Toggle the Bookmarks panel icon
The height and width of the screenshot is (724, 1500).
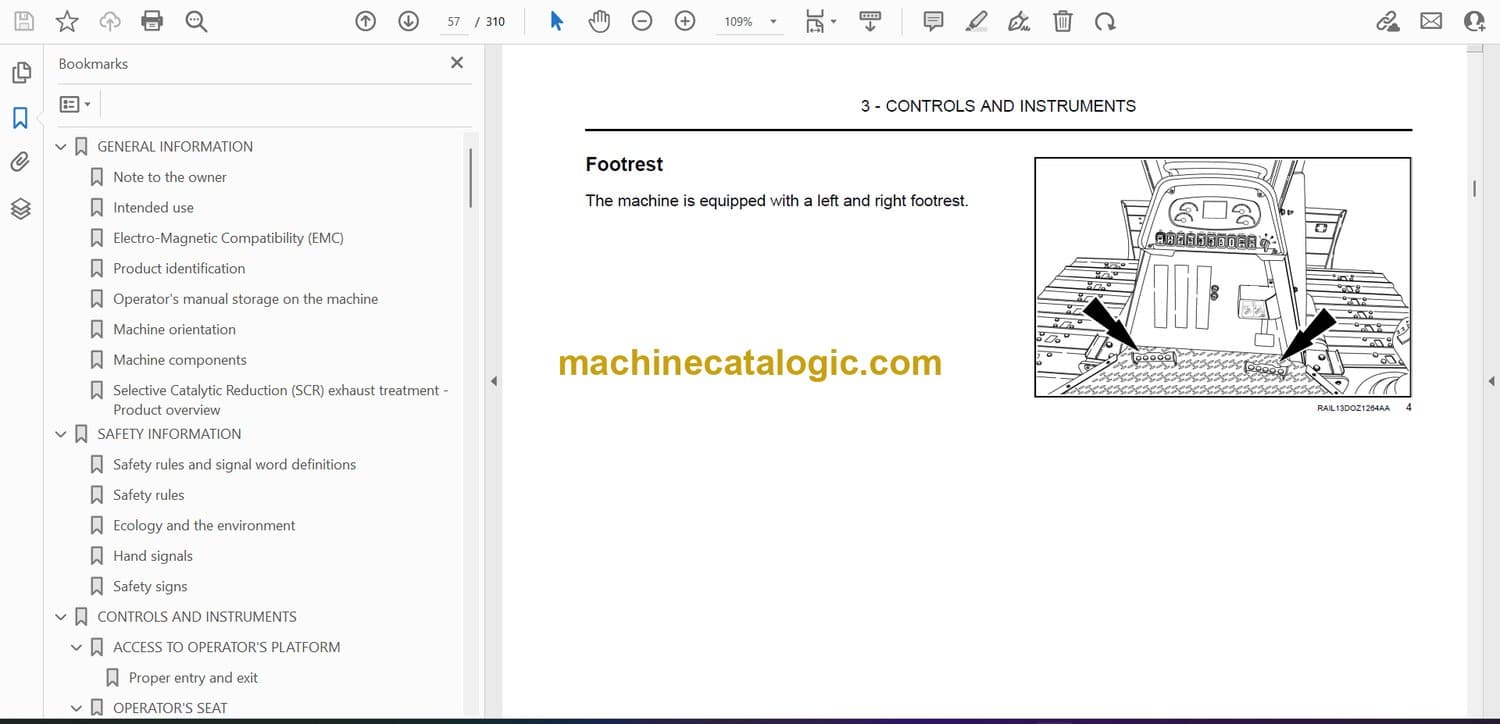coord(21,118)
